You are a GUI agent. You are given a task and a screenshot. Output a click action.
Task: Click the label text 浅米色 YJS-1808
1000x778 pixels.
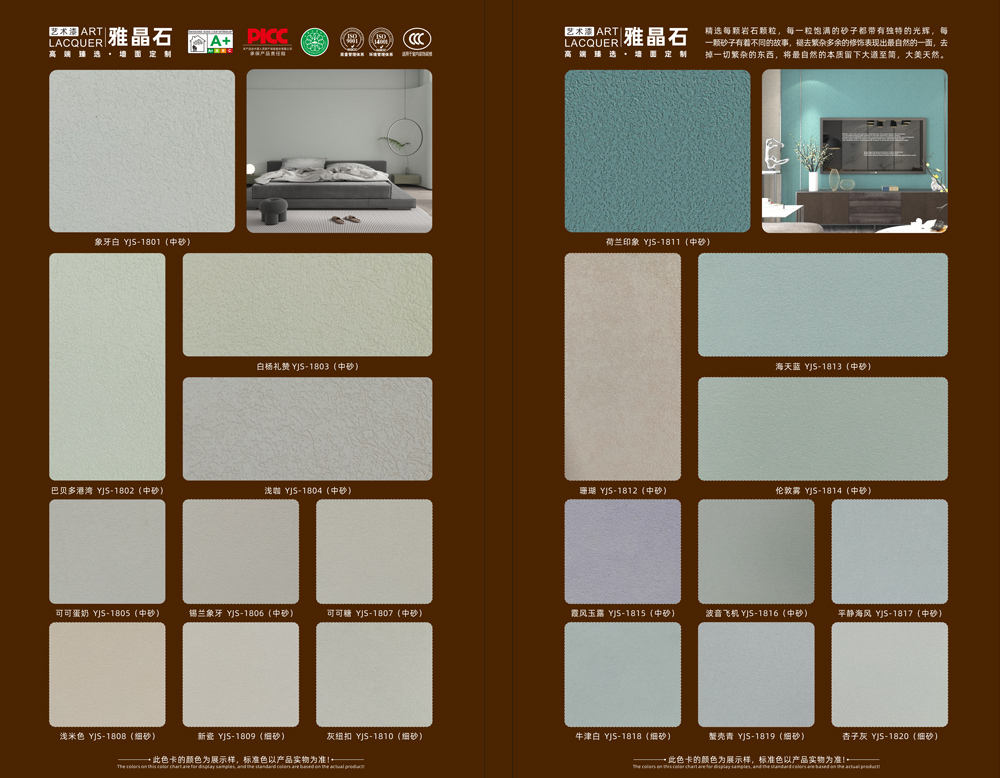(93, 736)
